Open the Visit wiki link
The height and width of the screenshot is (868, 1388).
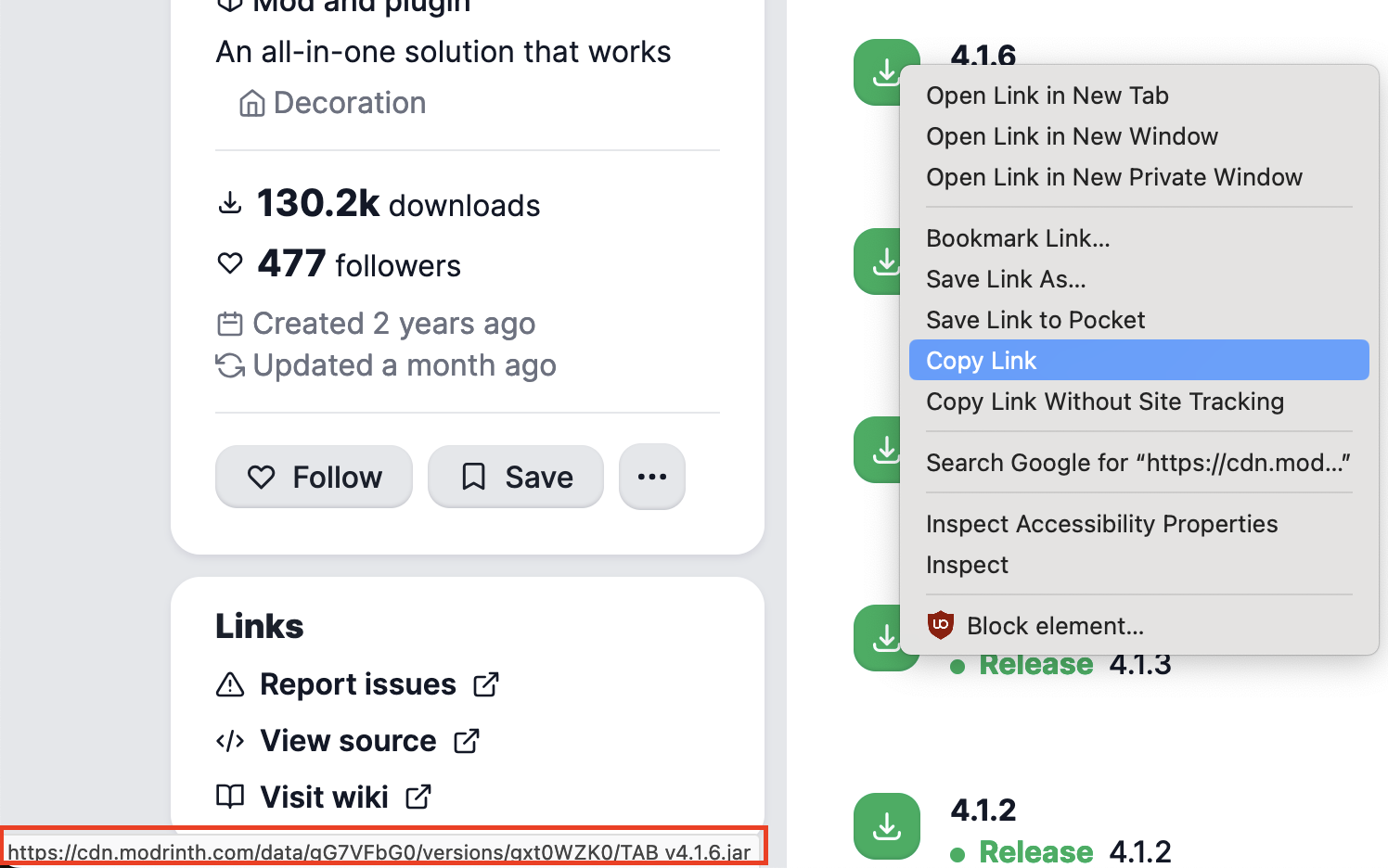(324, 797)
